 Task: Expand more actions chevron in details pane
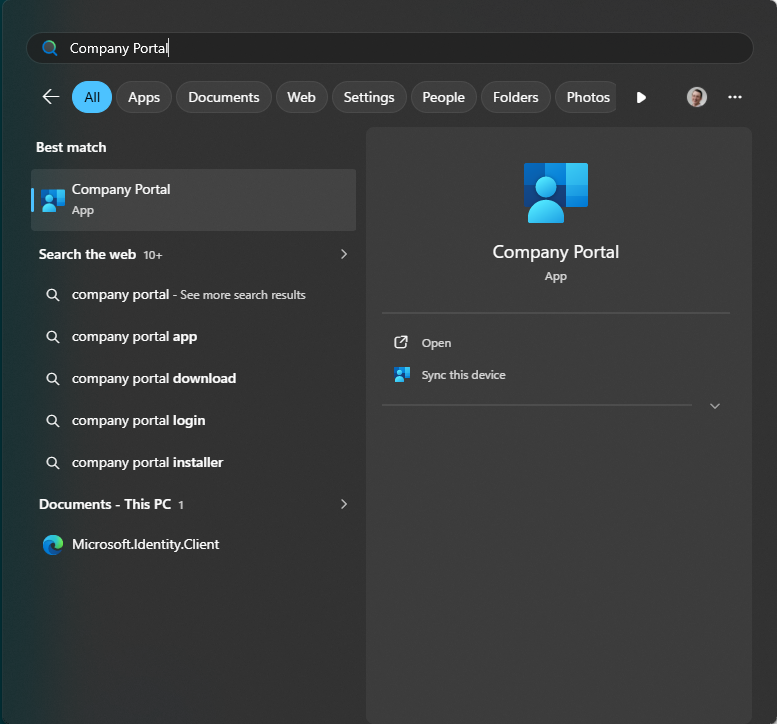click(714, 406)
